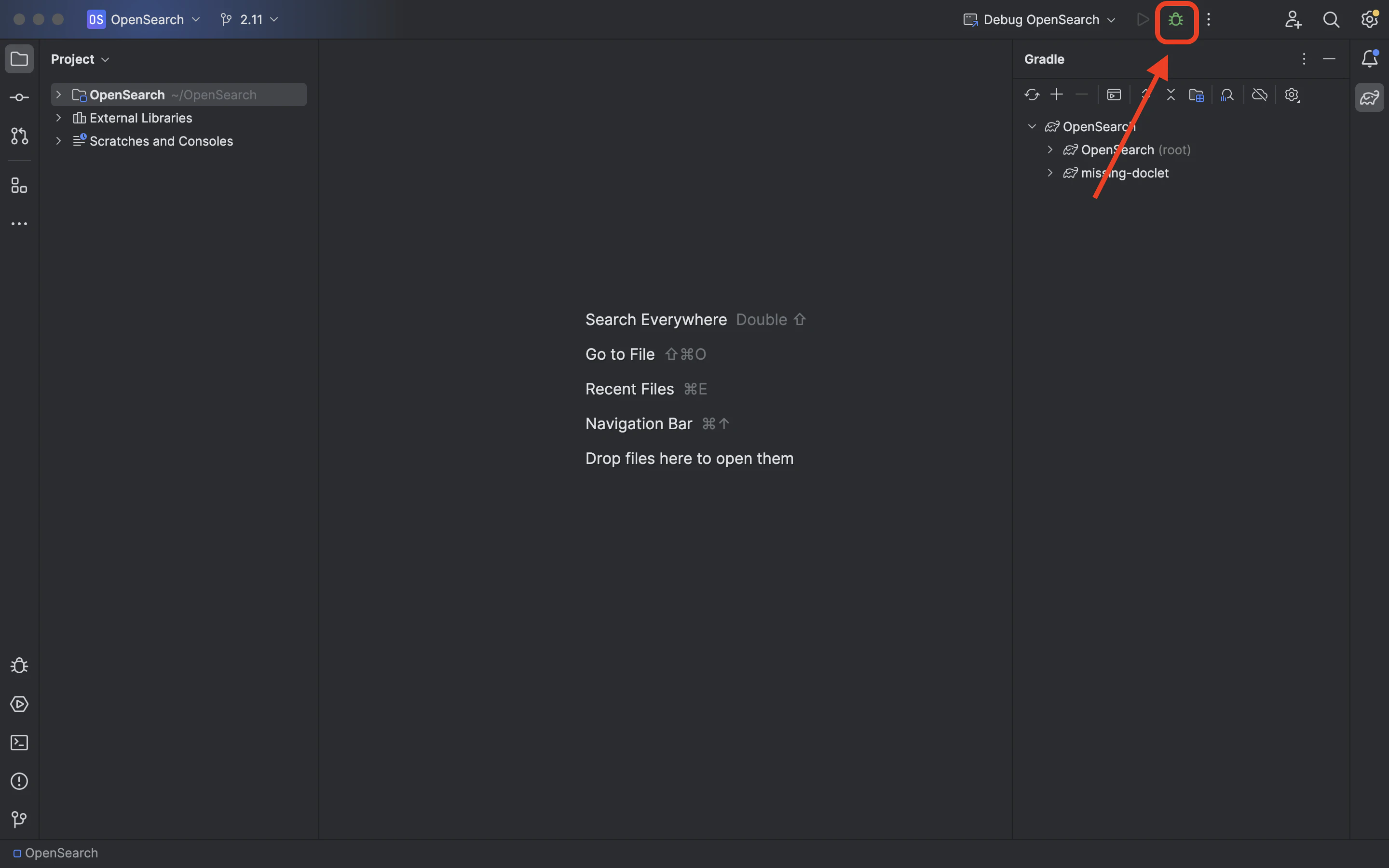Link a Gradle project with plus icon

point(1057,95)
